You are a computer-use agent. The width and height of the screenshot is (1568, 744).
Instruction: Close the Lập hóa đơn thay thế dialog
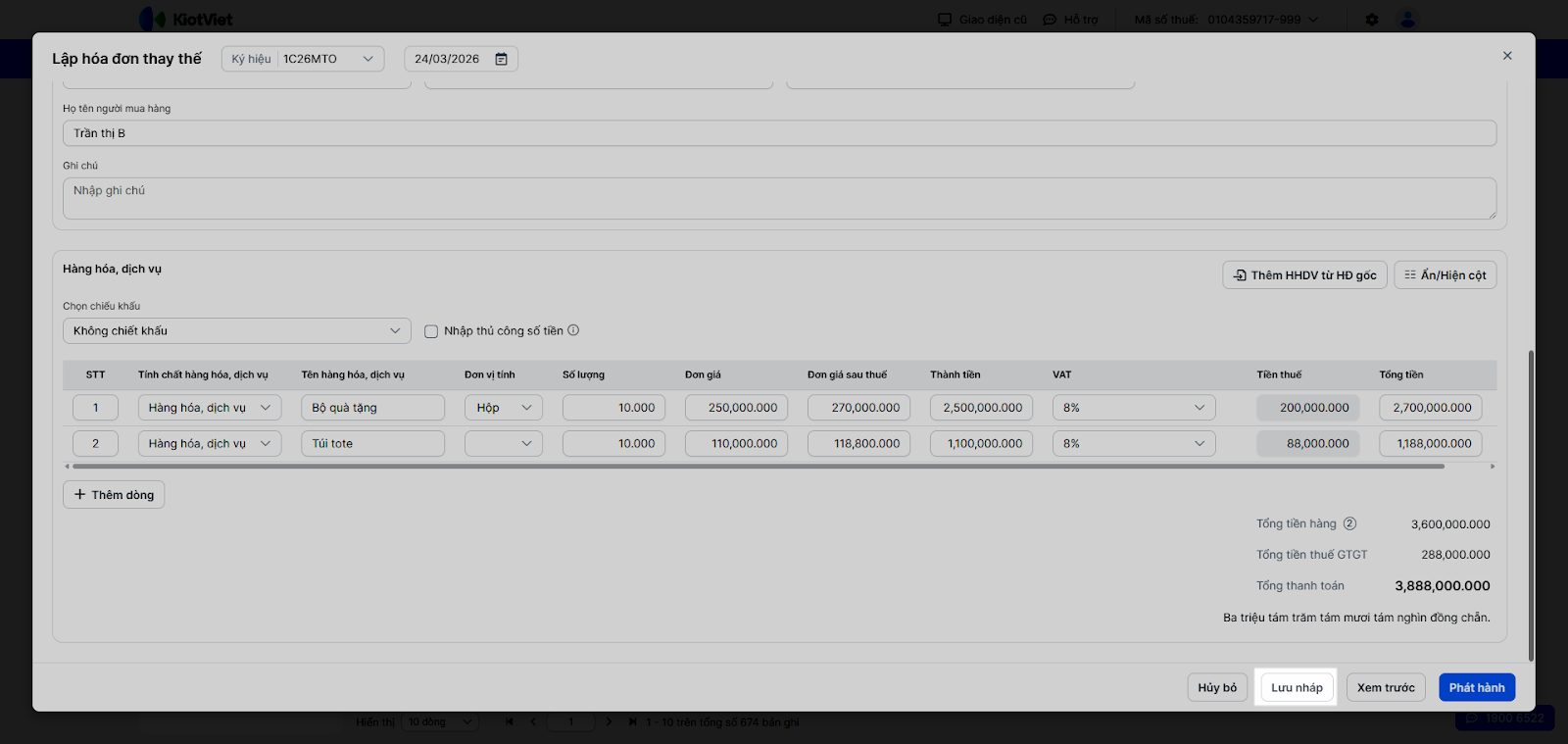click(x=1507, y=56)
